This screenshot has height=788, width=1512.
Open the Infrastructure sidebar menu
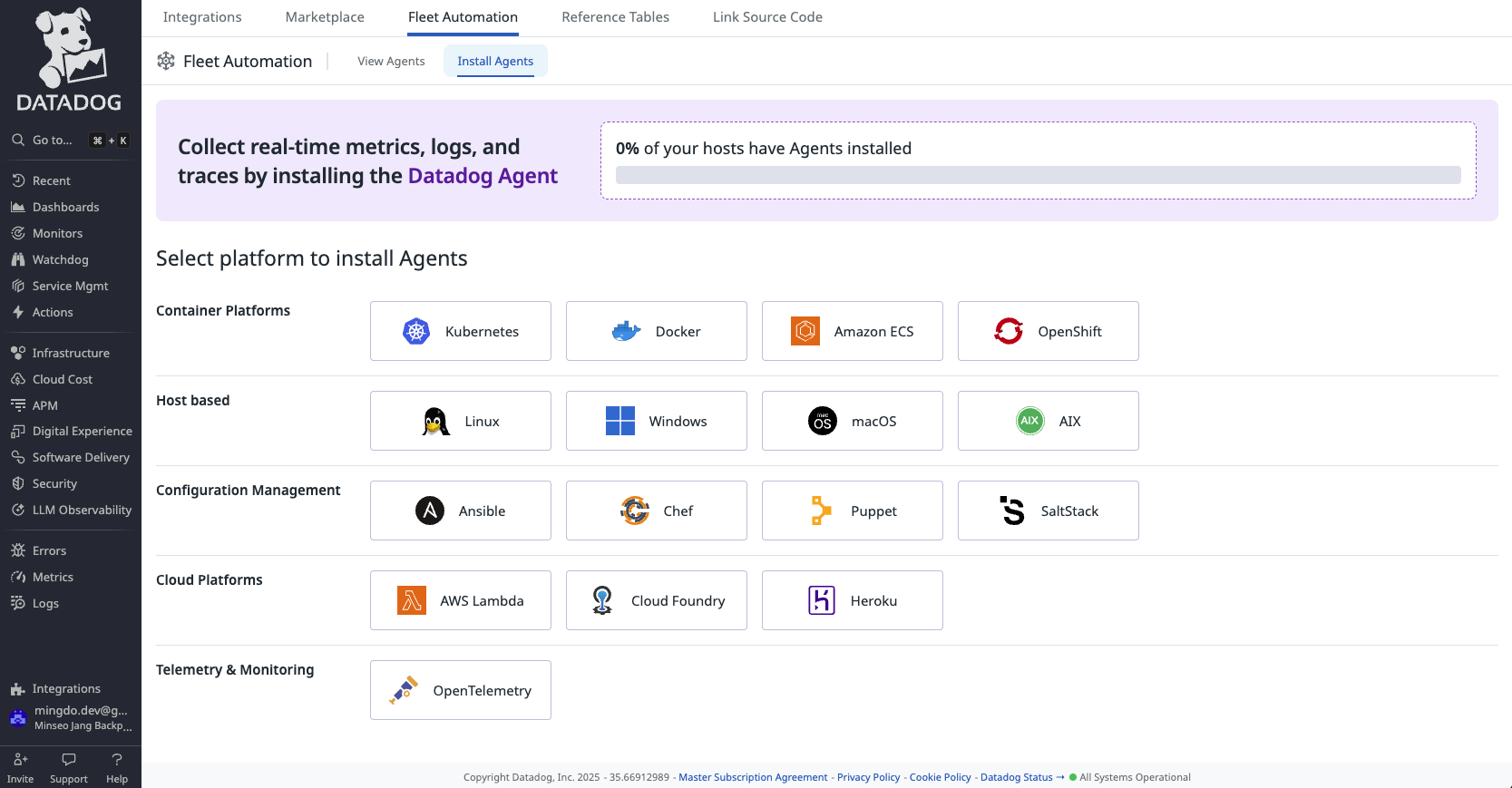(71, 353)
